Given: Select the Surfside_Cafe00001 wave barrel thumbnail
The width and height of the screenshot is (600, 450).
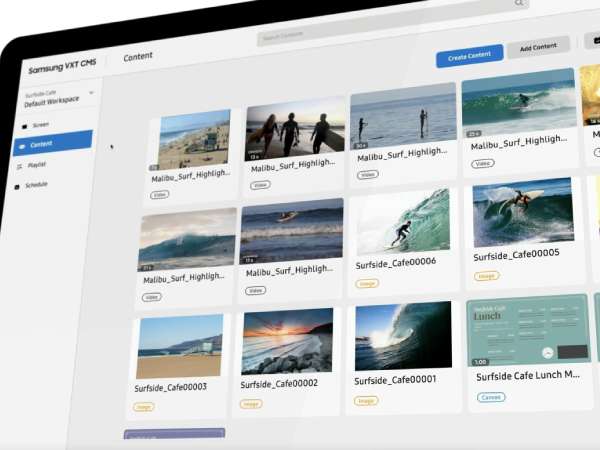Looking at the screenshot, I should (403, 336).
